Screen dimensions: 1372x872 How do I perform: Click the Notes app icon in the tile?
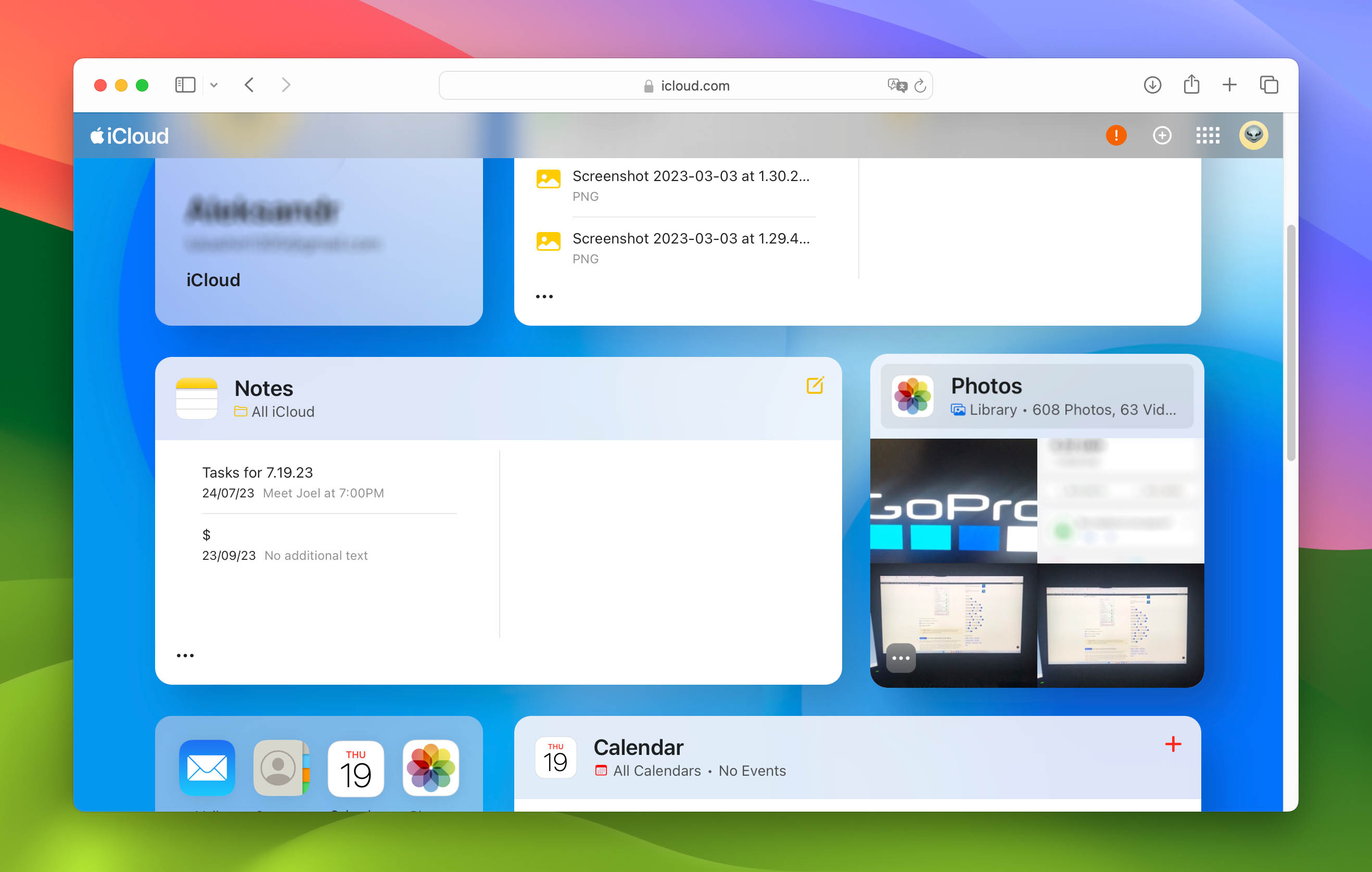(x=197, y=398)
